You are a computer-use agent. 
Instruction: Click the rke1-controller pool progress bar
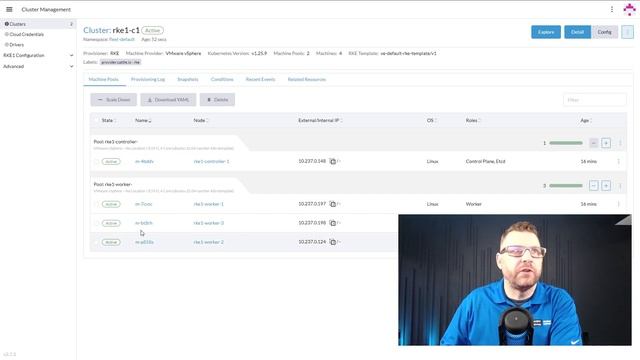pyautogui.click(x=566, y=143)
